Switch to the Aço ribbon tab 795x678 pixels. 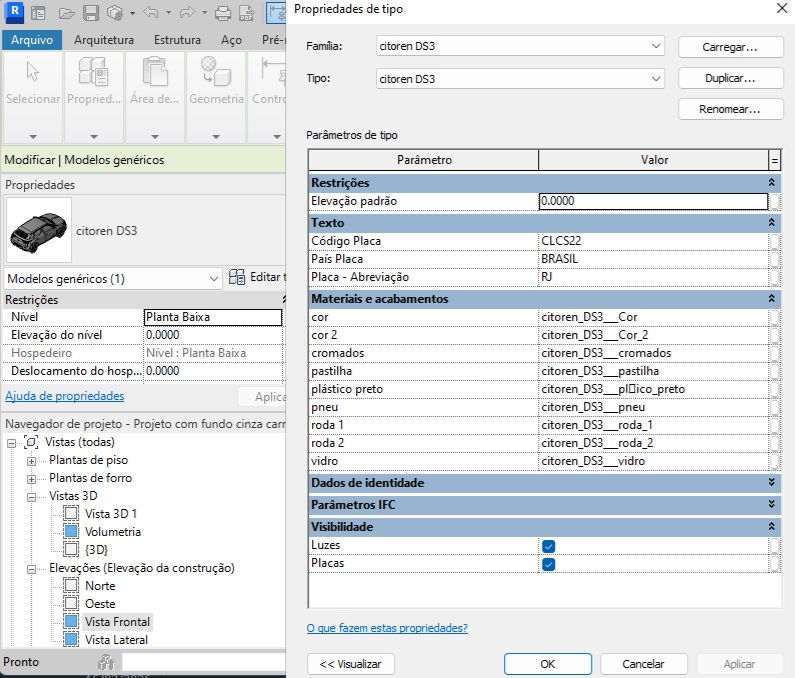tap(231, 40)
